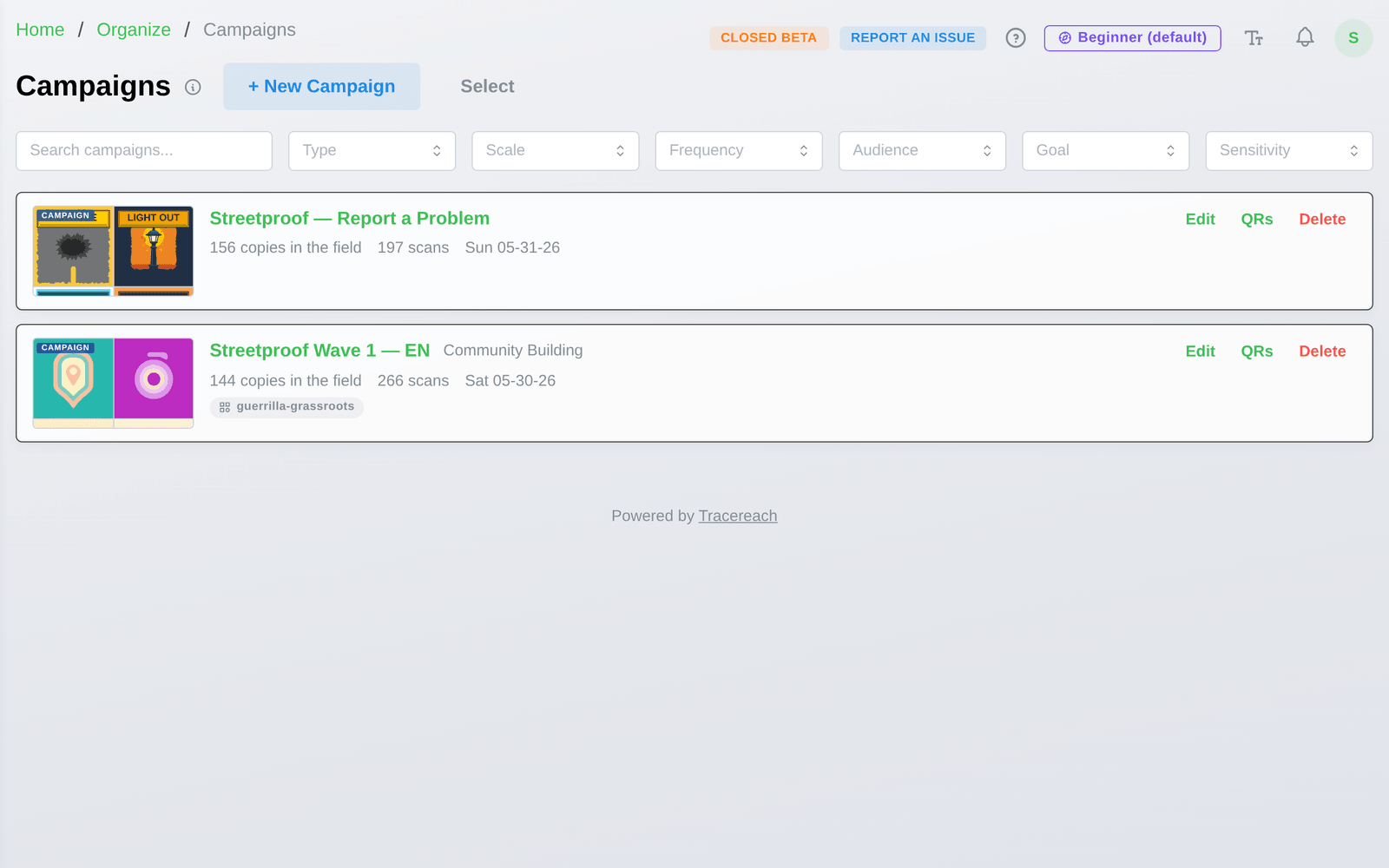Screen dimensions: 1389x868
Task: Click the guerrilla-grassroots tag chip
Action: [x=286, y=407]
